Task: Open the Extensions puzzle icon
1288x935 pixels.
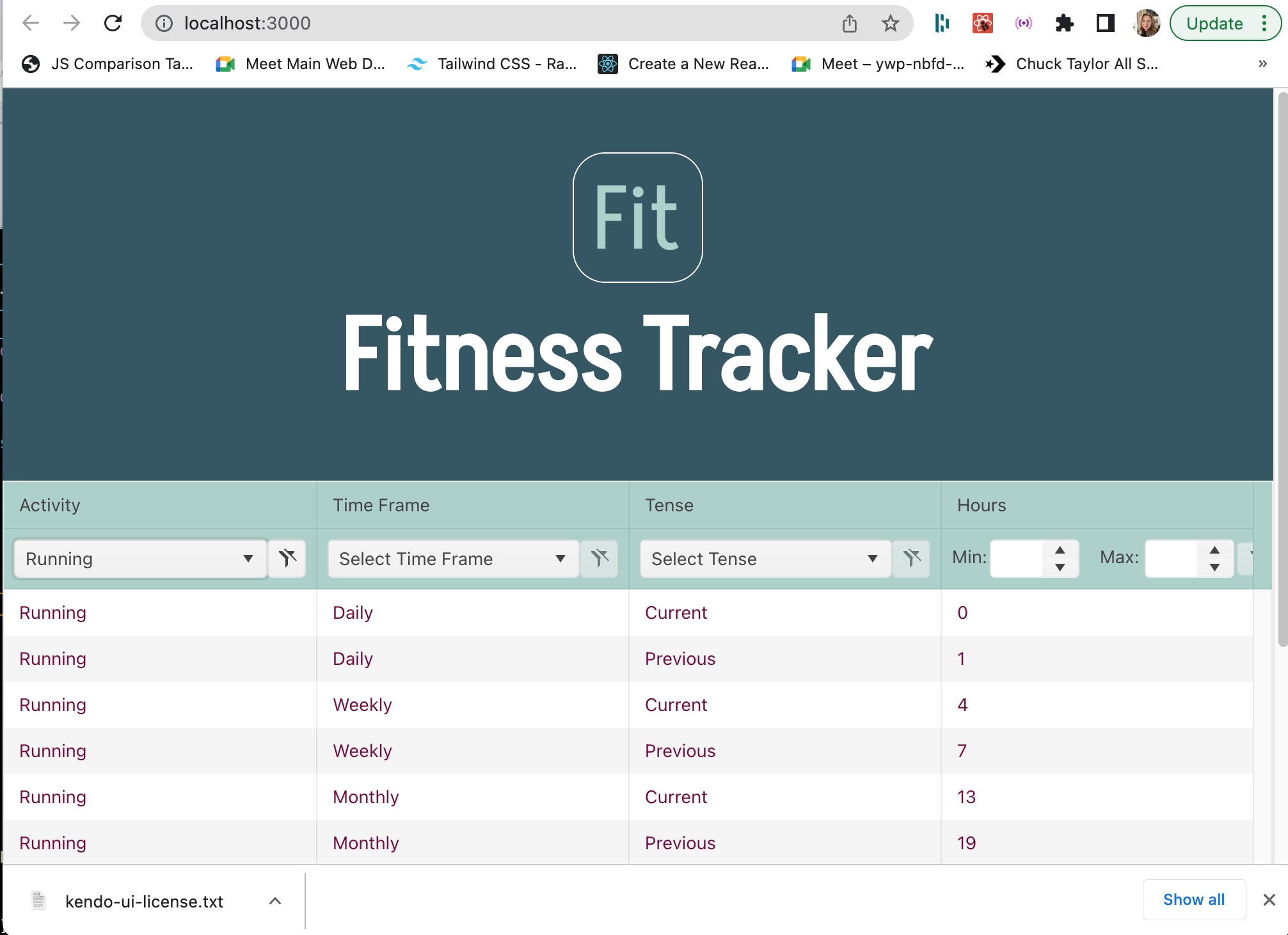Action: (x=1064, y=24)
